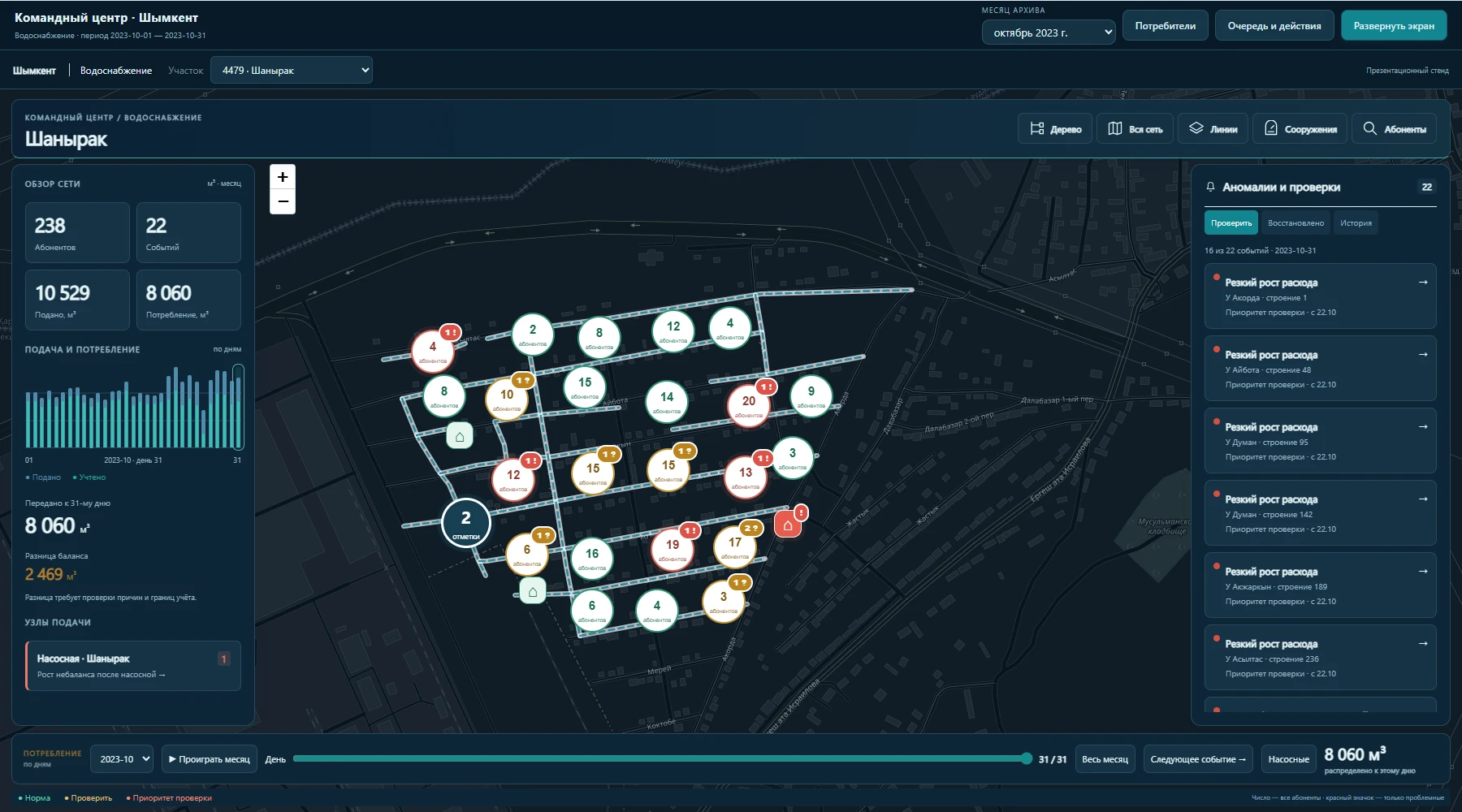Toggle the Линии layer button

[x=1213, y=129]
